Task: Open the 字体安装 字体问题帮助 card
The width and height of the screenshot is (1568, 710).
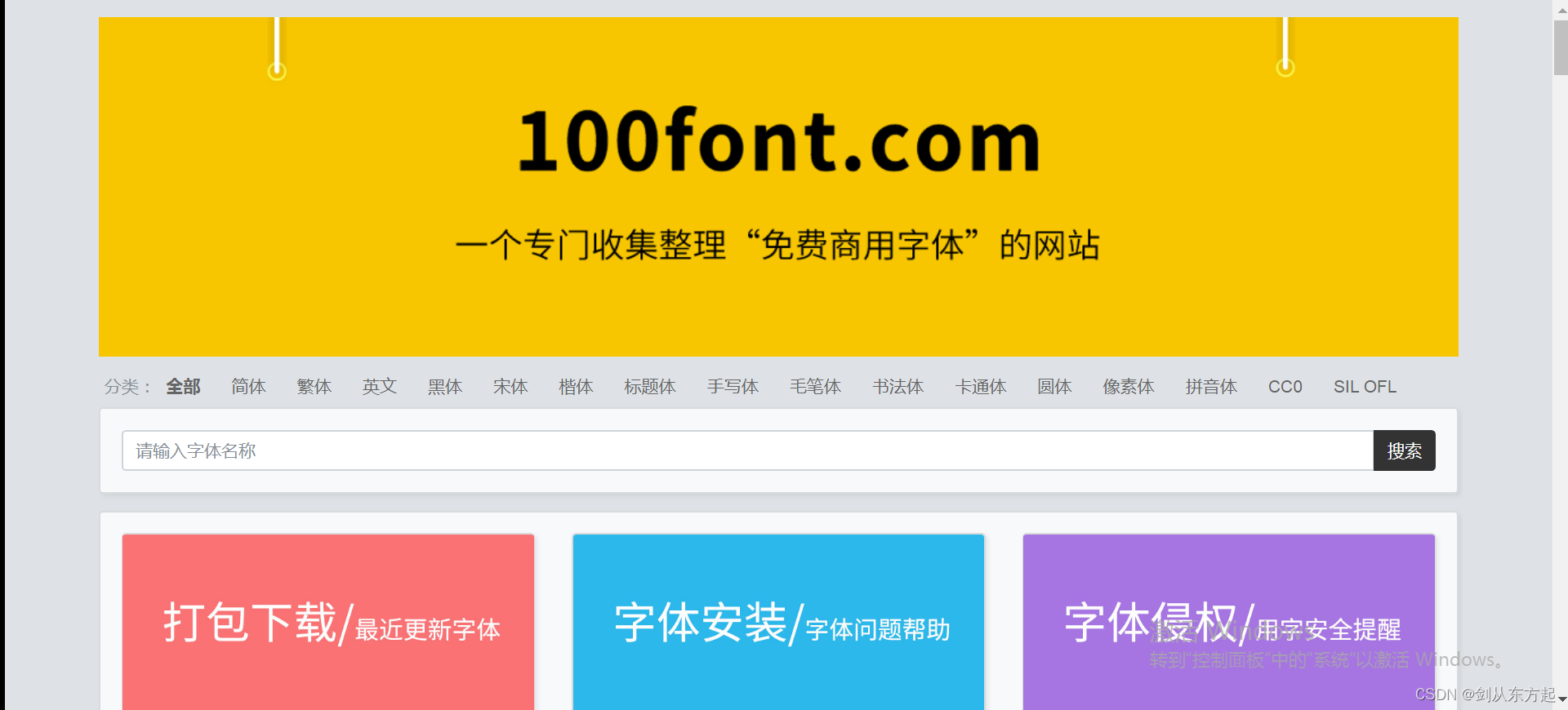Action: pyautogui.click(x=778, y=622)
